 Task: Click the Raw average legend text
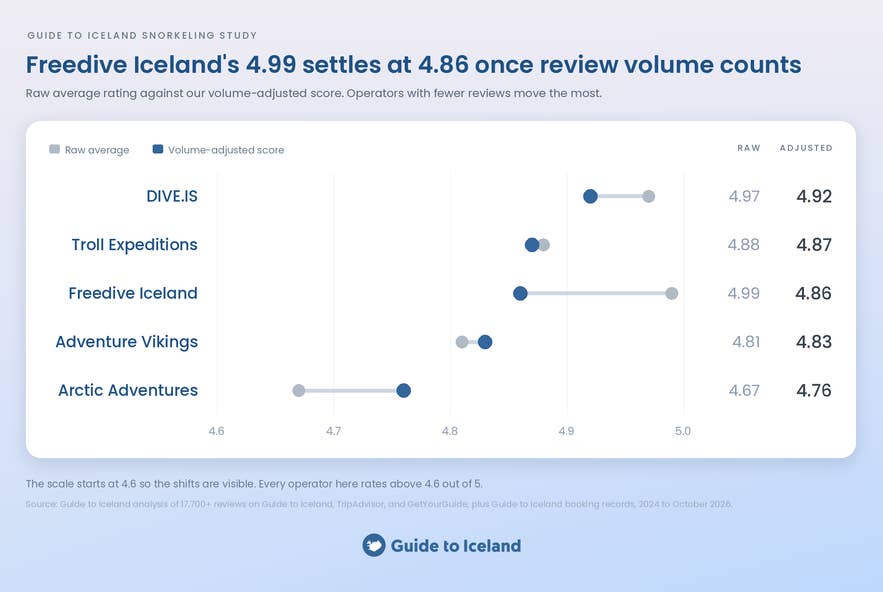97,150
